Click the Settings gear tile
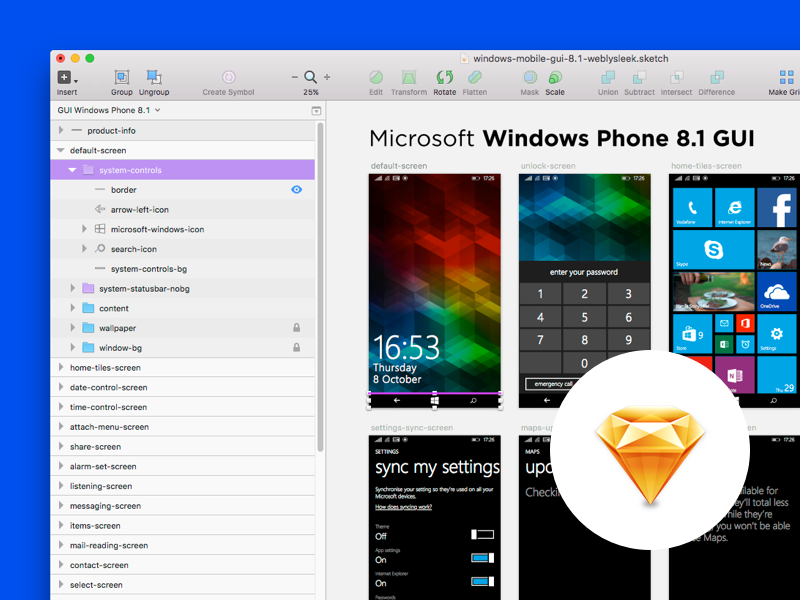Image resolution: width=800 pixels, height=600 pixels. 777,334
